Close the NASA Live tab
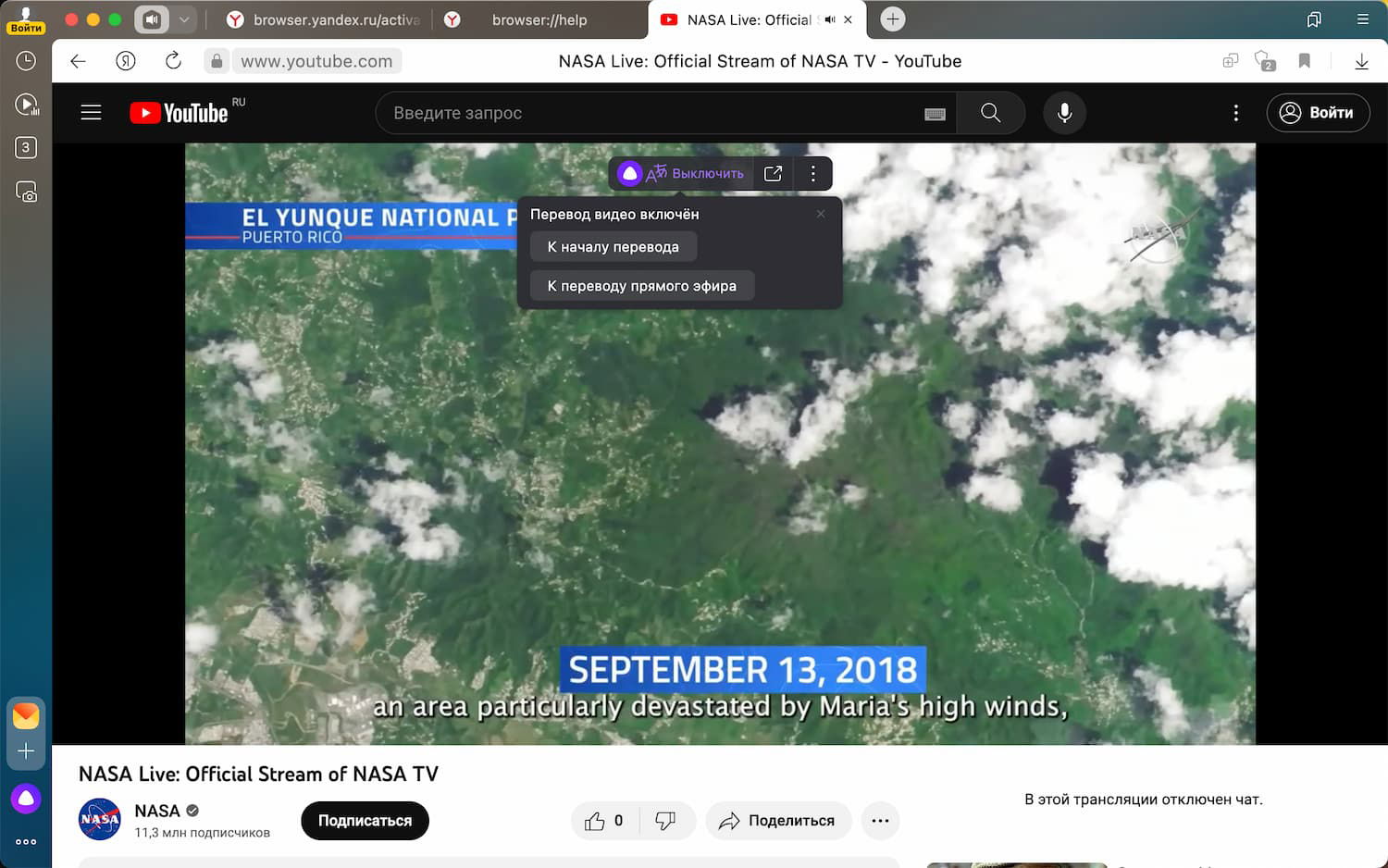 pos(849,19)
